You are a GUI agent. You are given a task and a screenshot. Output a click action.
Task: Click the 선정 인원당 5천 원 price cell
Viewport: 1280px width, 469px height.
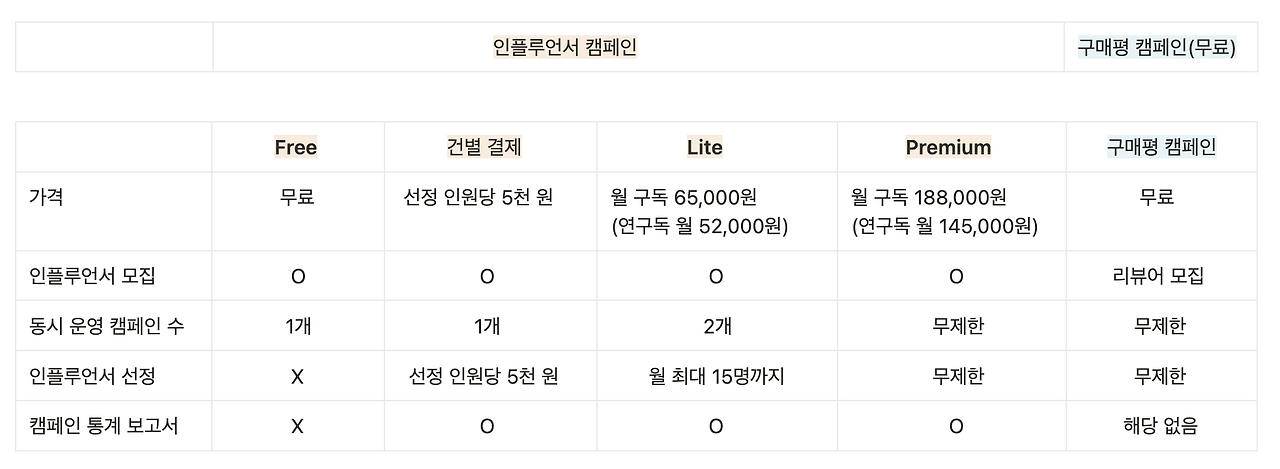click(490, 211)
